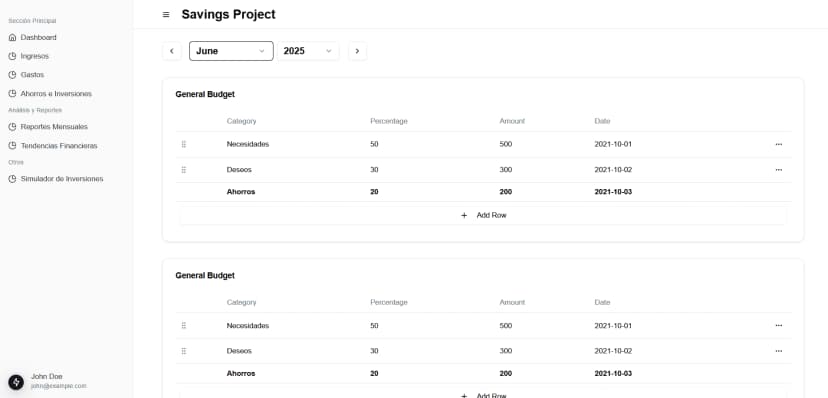Click Percentage header in first budget table

(x=389, y=121)
